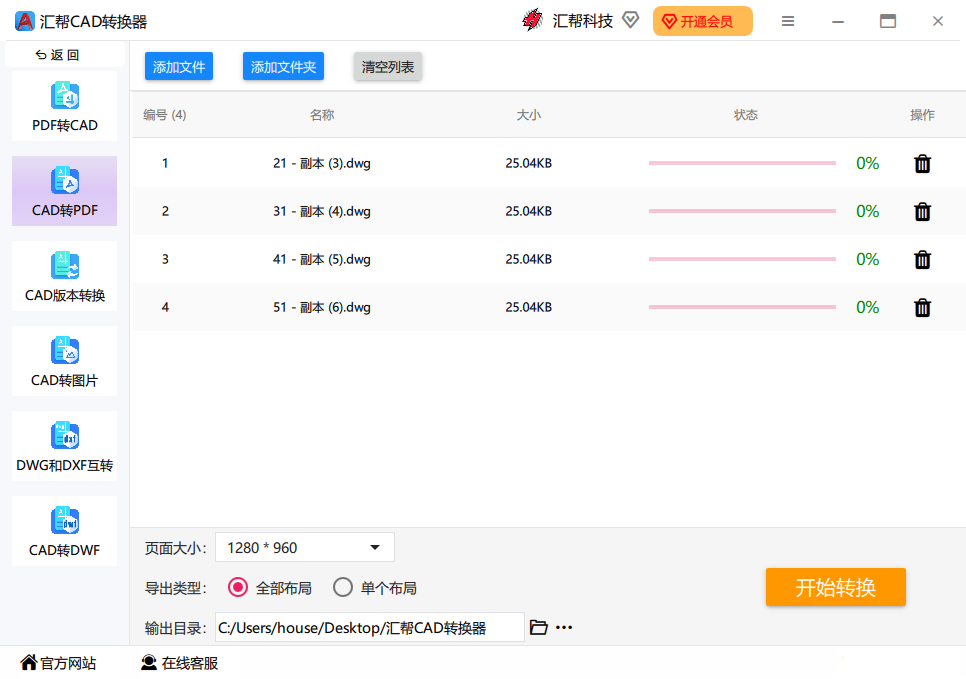Open the output folder browser icon
966x679 pixels.
539,627
